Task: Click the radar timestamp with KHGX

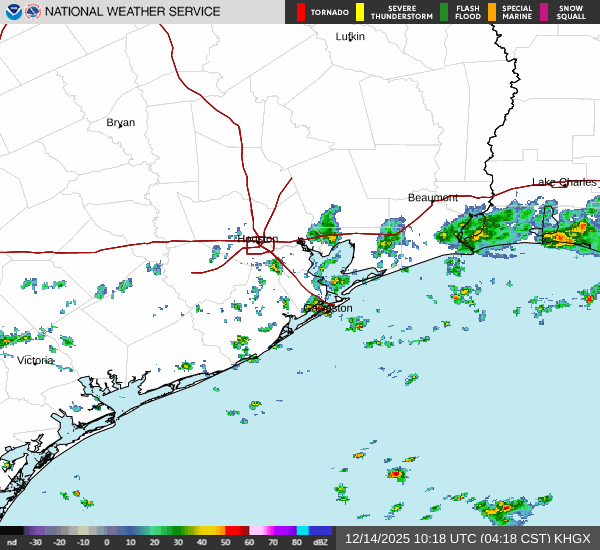Action: (x=467, y=538)
